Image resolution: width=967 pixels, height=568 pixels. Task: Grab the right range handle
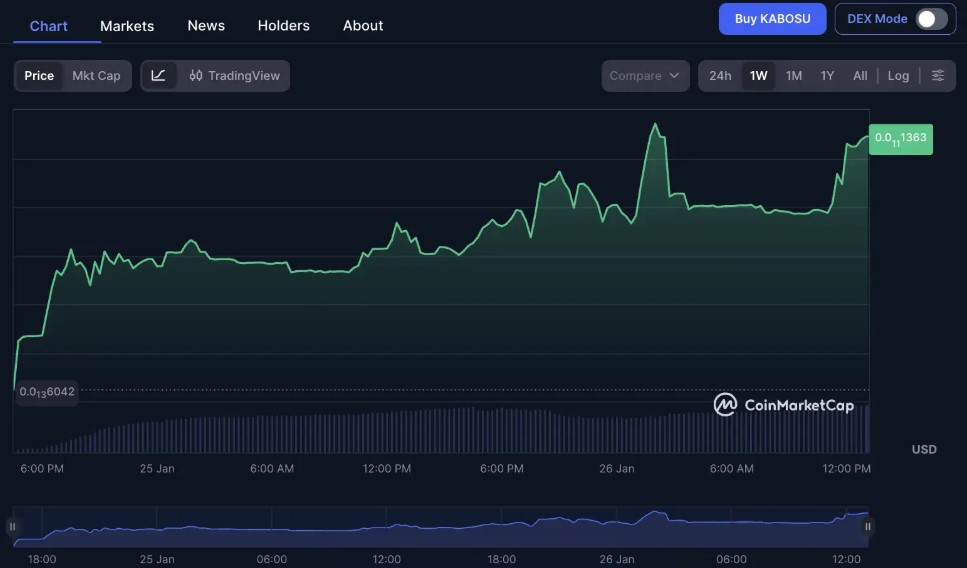(868, 527)
